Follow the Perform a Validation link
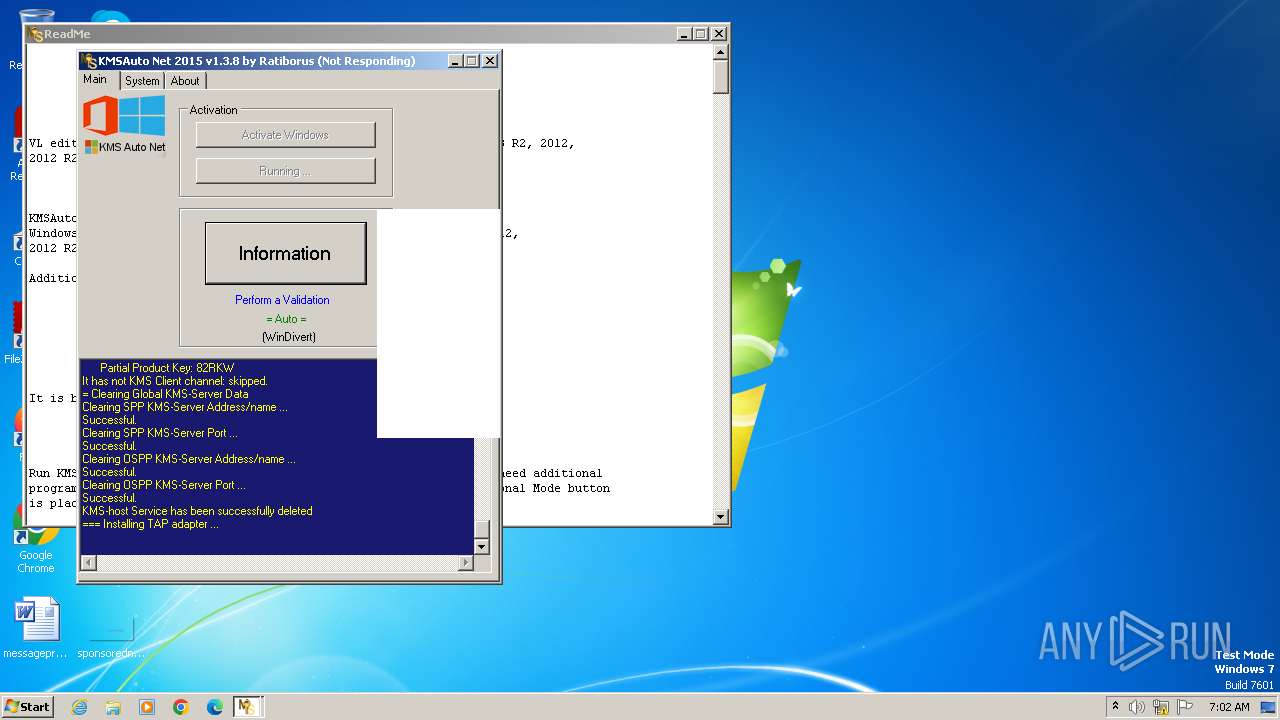The width and height of the screenshot is (1280, 720). pyautogui.click(x=282, y=300)
